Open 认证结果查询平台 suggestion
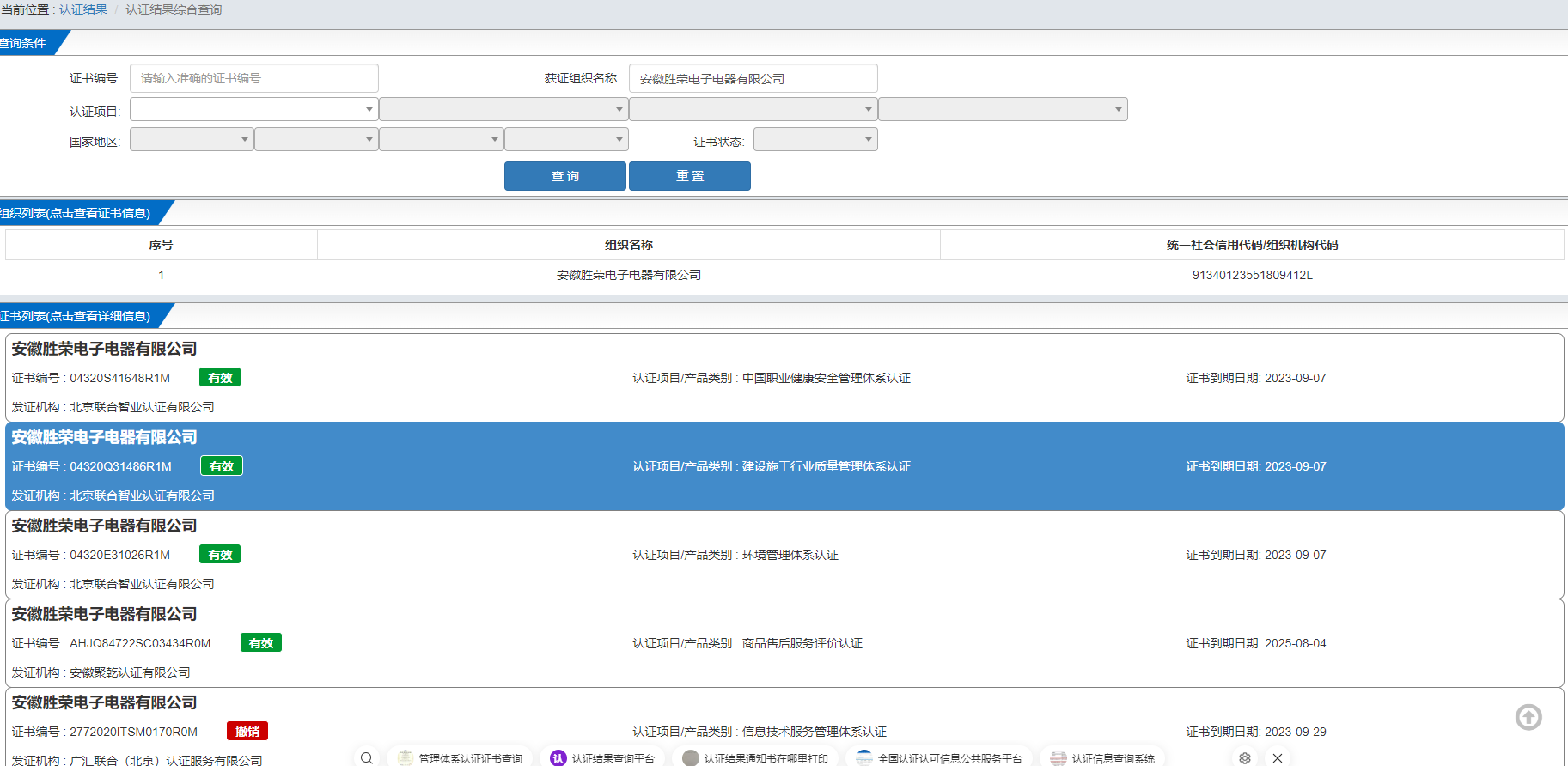Viewport: 1568px width, 766px height. click(x=602, y=758)
